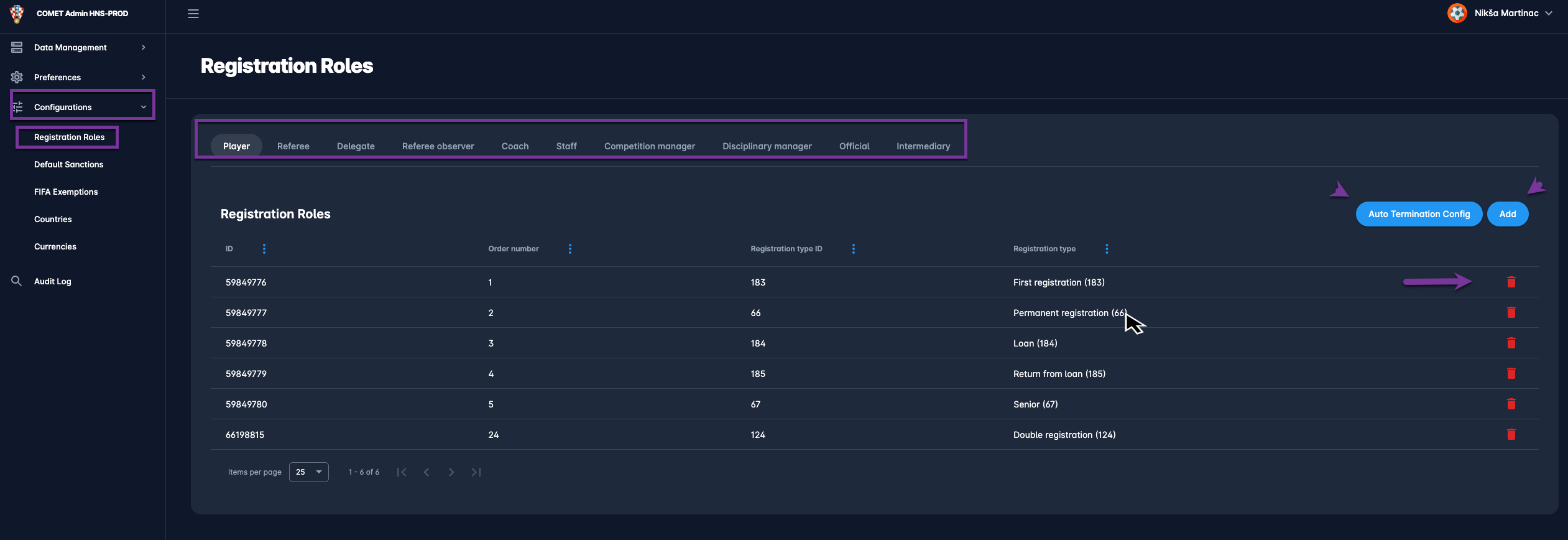Expand the Preferences menu
This screenshot has height=540, width=1568.
click(x=57, y=77)
